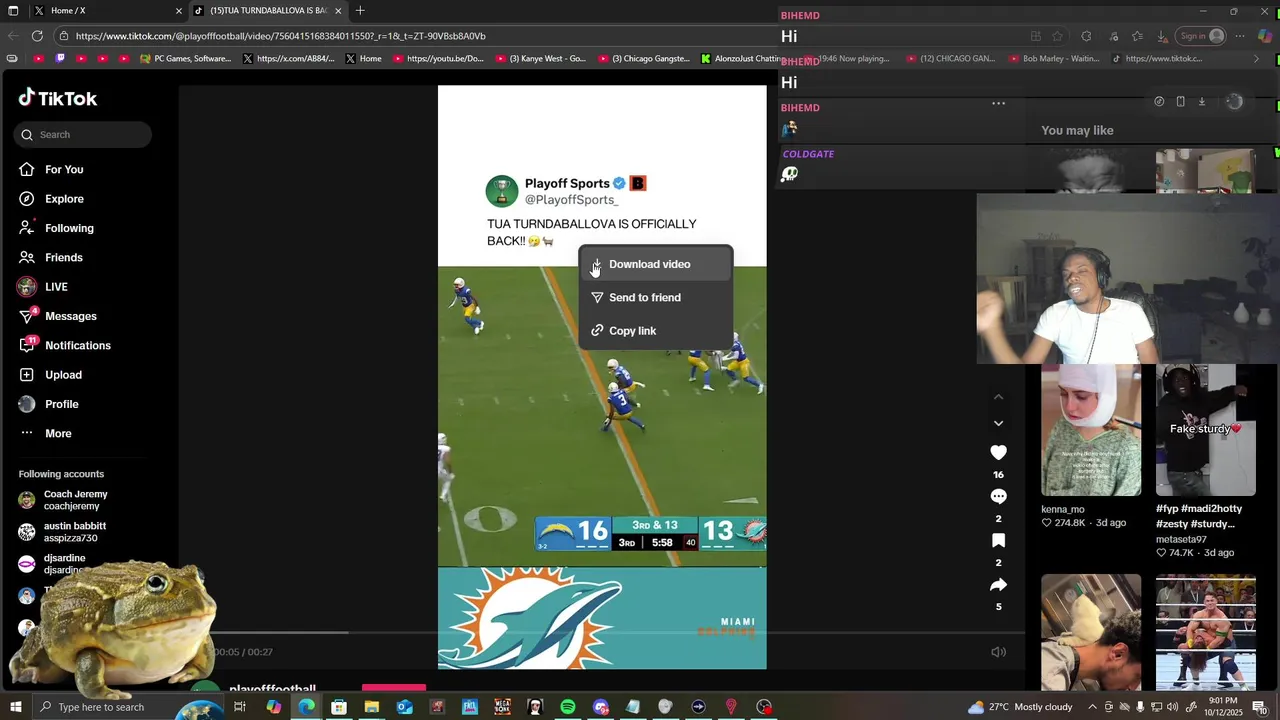This screenshot has height=720, width=1280.
Task: Open the youtu.be/Do... bookmark
Action: [x=437, y=59]
